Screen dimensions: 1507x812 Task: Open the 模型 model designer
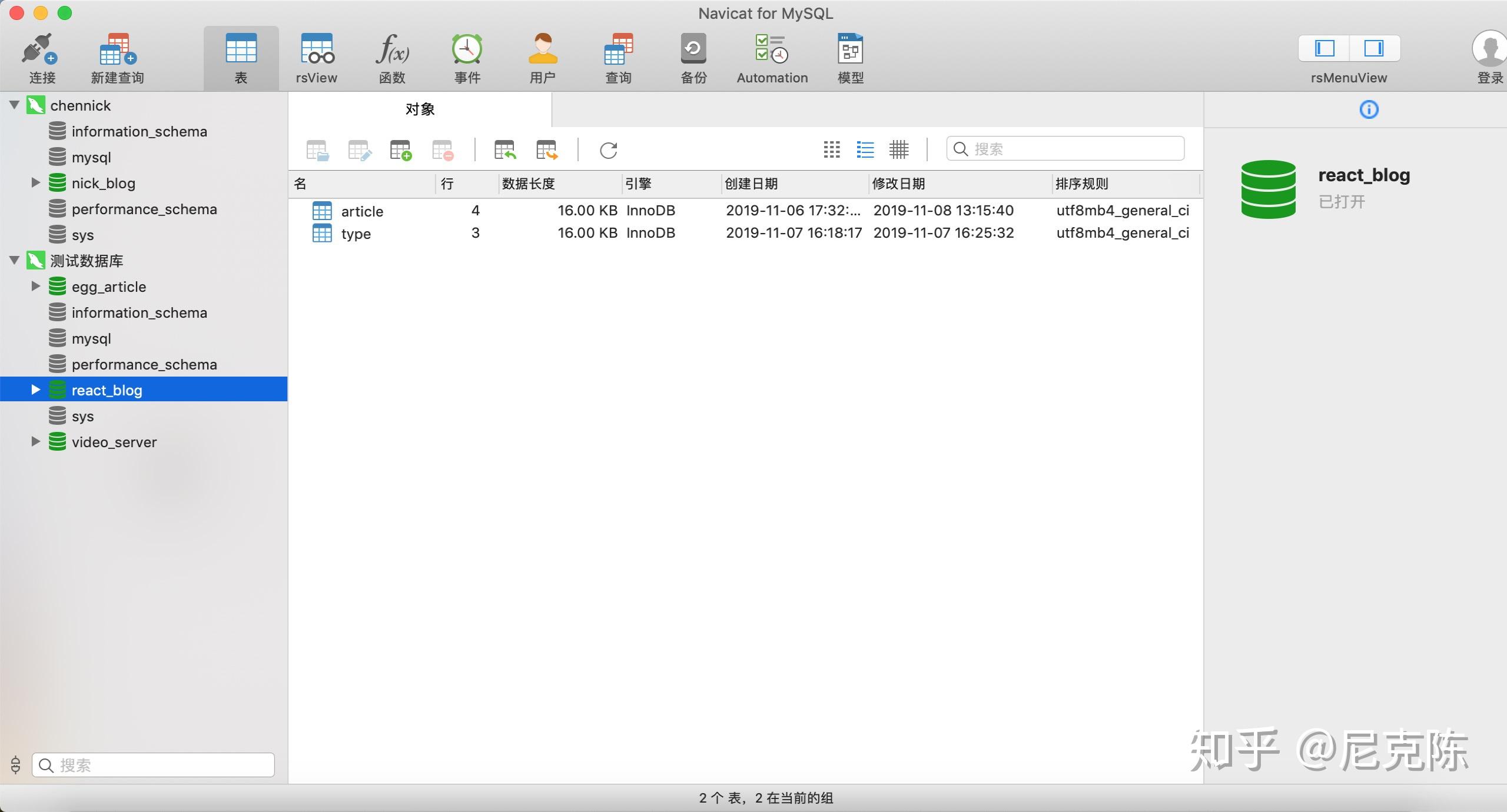(849, 56)
